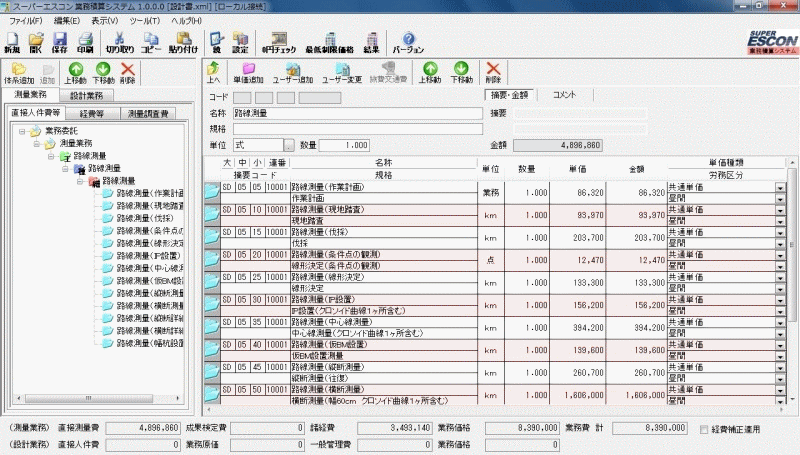This screenshot has width=800, height=455.
Task: Enable the 経費補正適用 checkbox
Action: pos(704,428)
